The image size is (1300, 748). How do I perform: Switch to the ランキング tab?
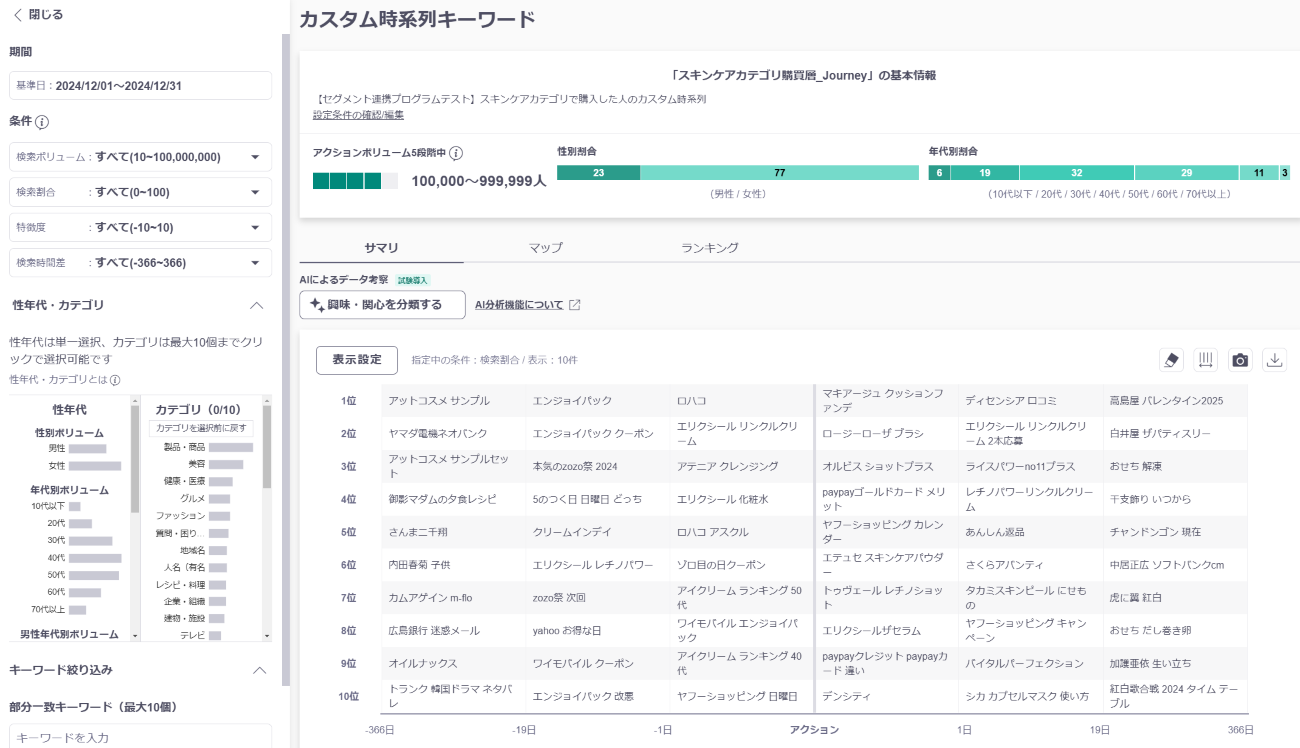click(x=709, y=248)
